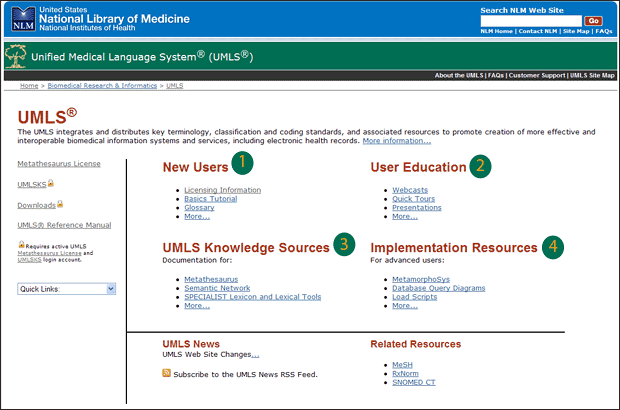This screenshot has width=620, height=410.
Task: Go to Biomedical Research & Informatics breadcrumb
Action: (102, 86)
